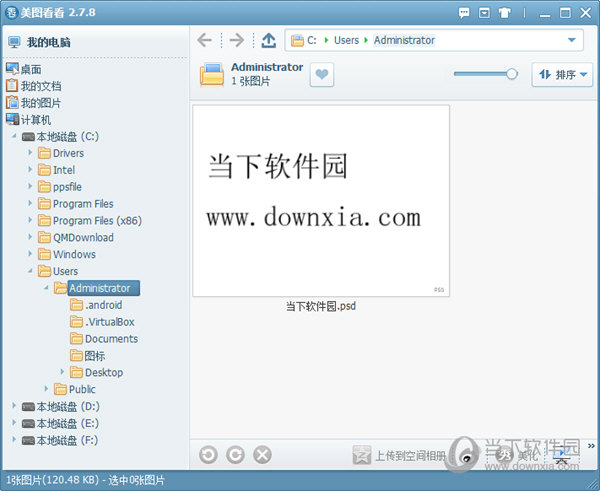Collapse the Users folder in the tree
The image size is (600, 491).
[x=31, y=271]
